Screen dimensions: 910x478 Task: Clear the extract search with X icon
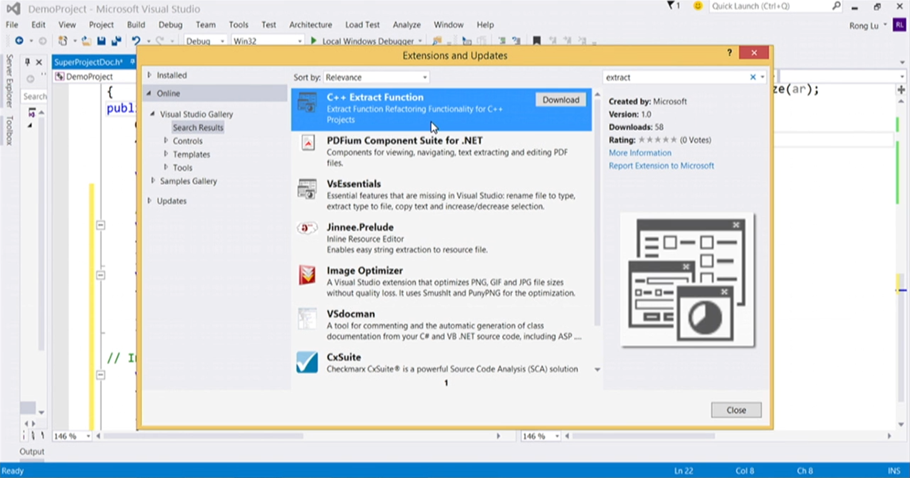(x=753, y=77)
